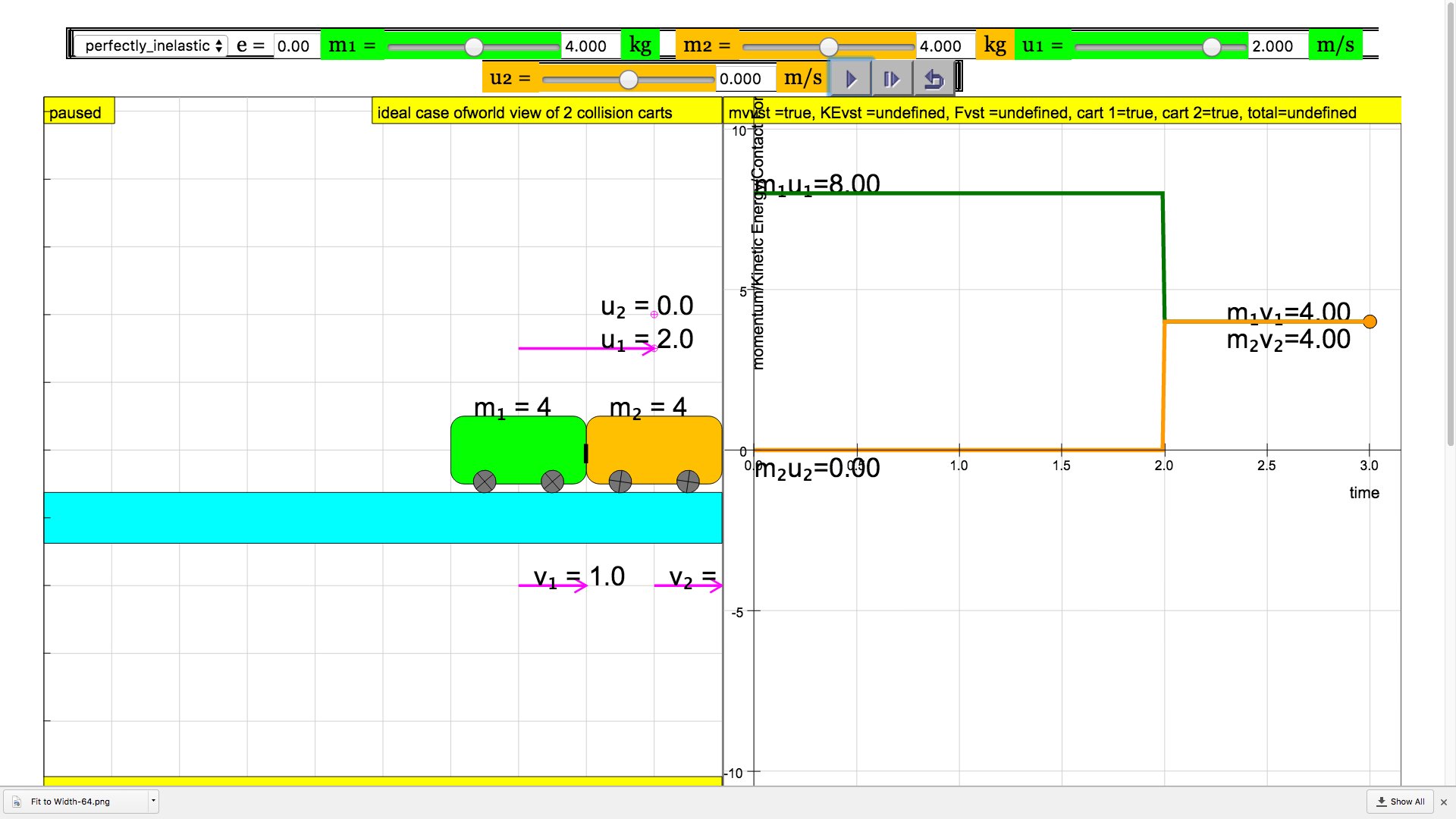Open the download item options arrow

(153, 801)
